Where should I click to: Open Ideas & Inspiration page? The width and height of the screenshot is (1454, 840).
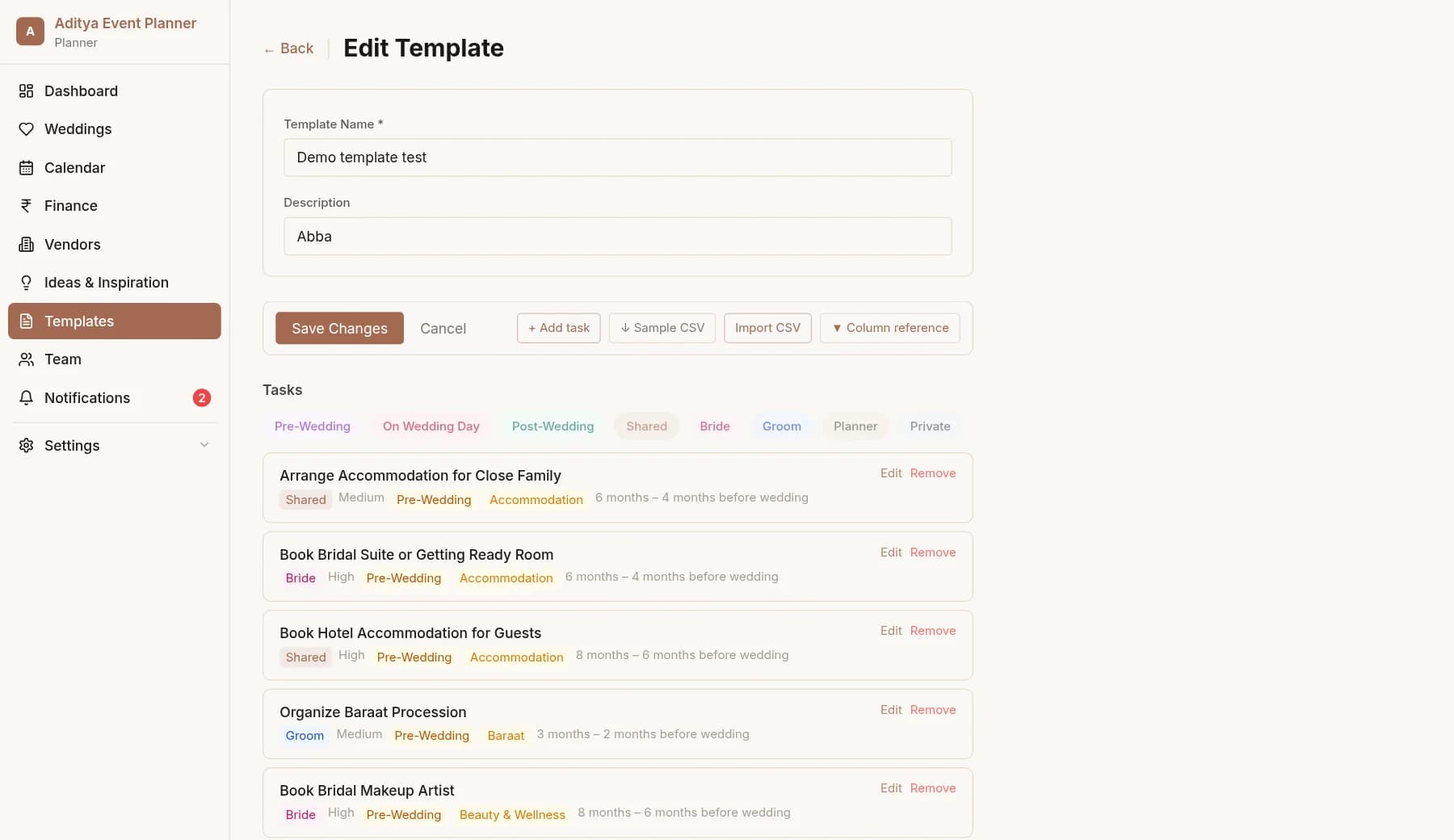[x=114, y=283]
